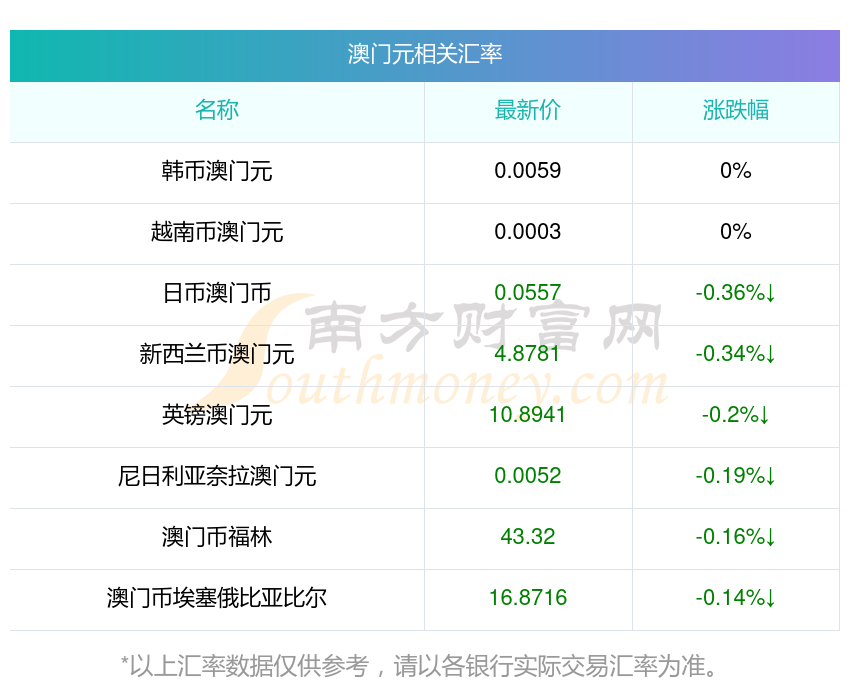The height and width of the screenshot is (698, 850).
Task: Click the price value 0.0059
Action: (527, 171)
